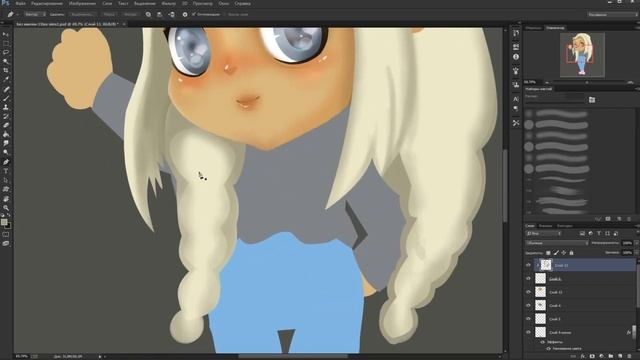The image size is (640, 360).
Task: Open brush preset folder icon
Action: 592,100
